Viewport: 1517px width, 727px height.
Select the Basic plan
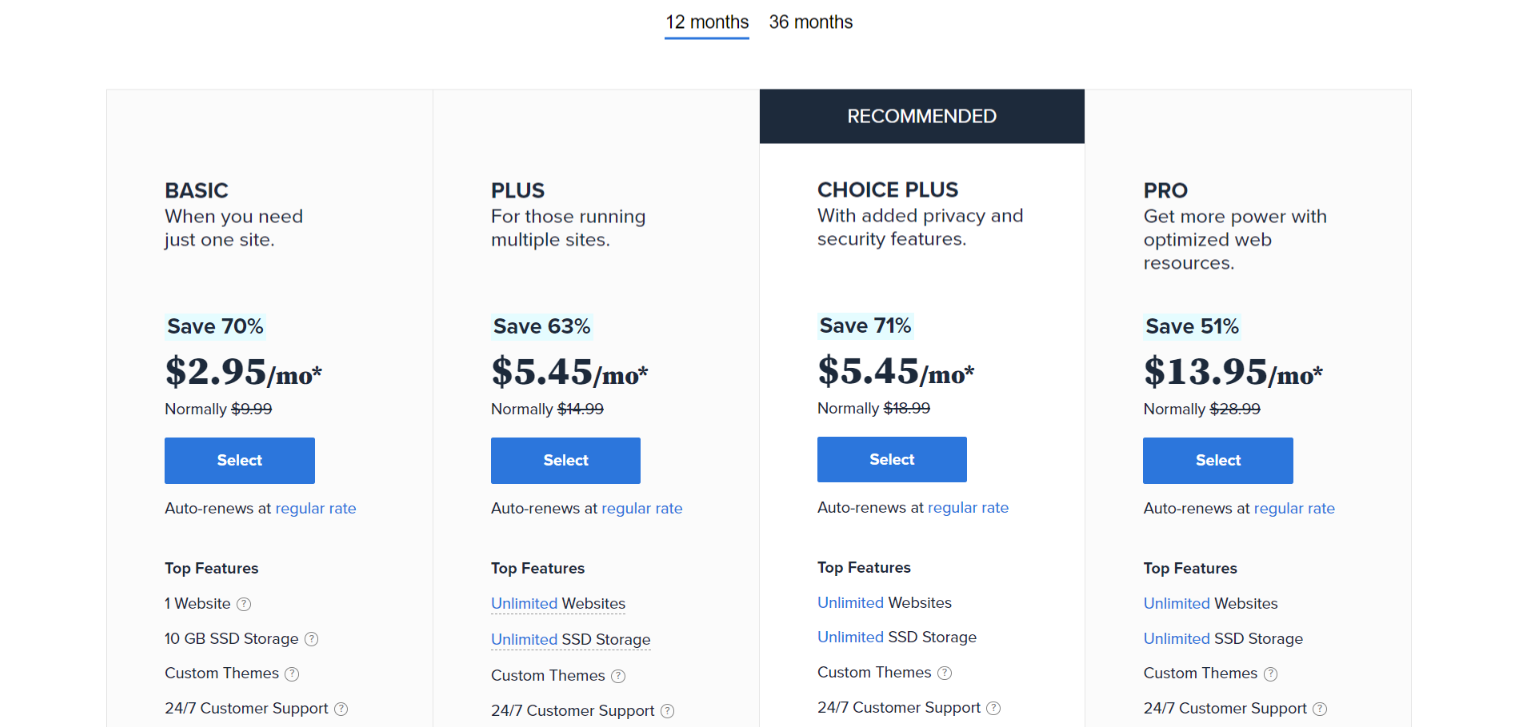pos(240,460)
